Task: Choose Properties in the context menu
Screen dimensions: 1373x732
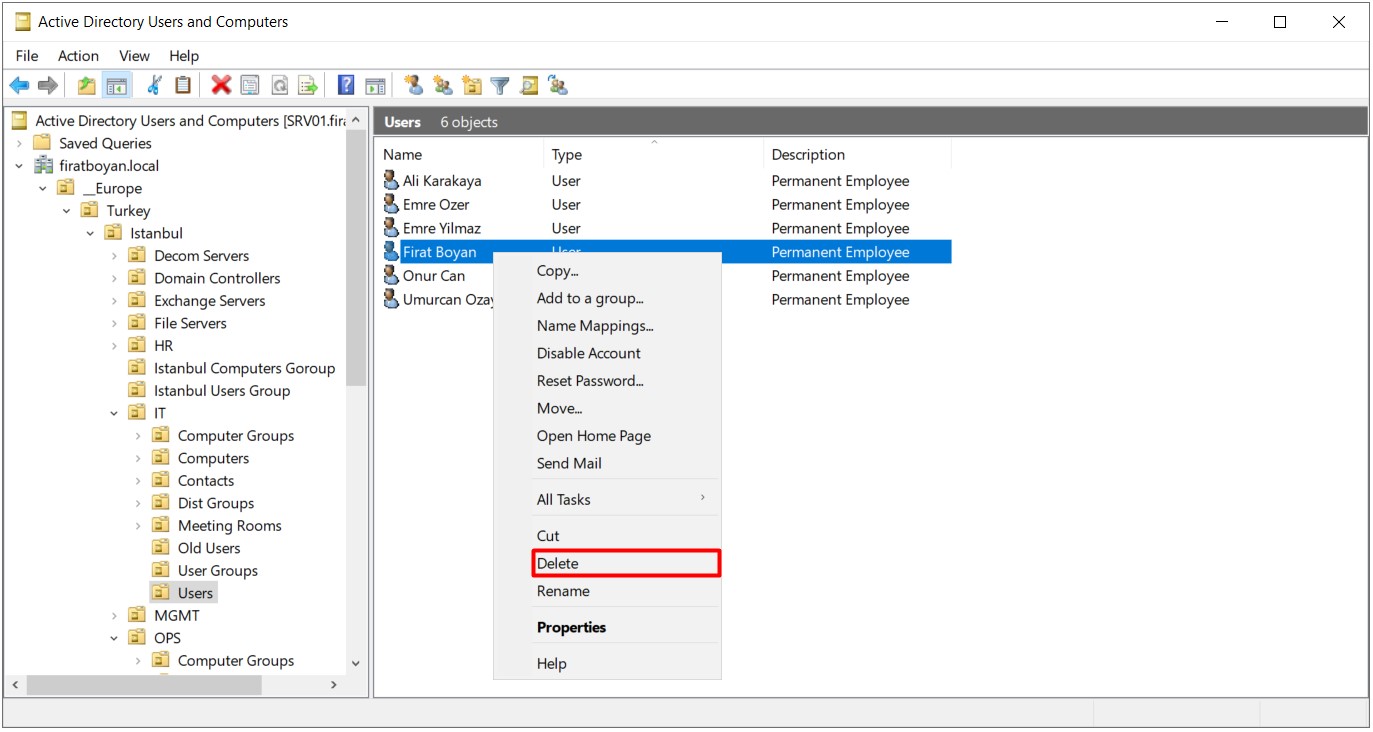Action: (607, 627)
